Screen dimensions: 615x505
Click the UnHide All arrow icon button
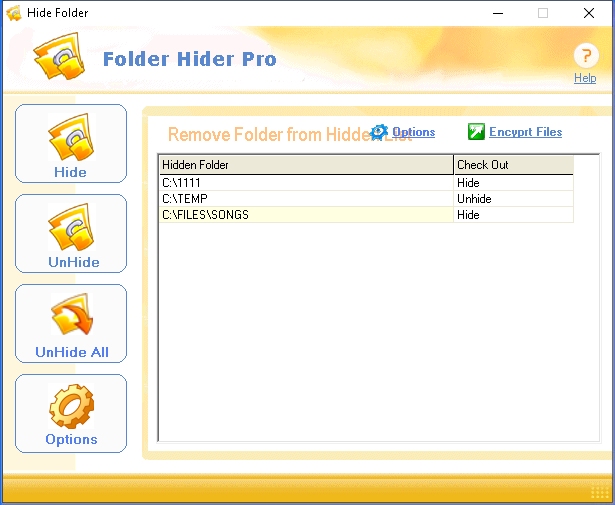72,314
